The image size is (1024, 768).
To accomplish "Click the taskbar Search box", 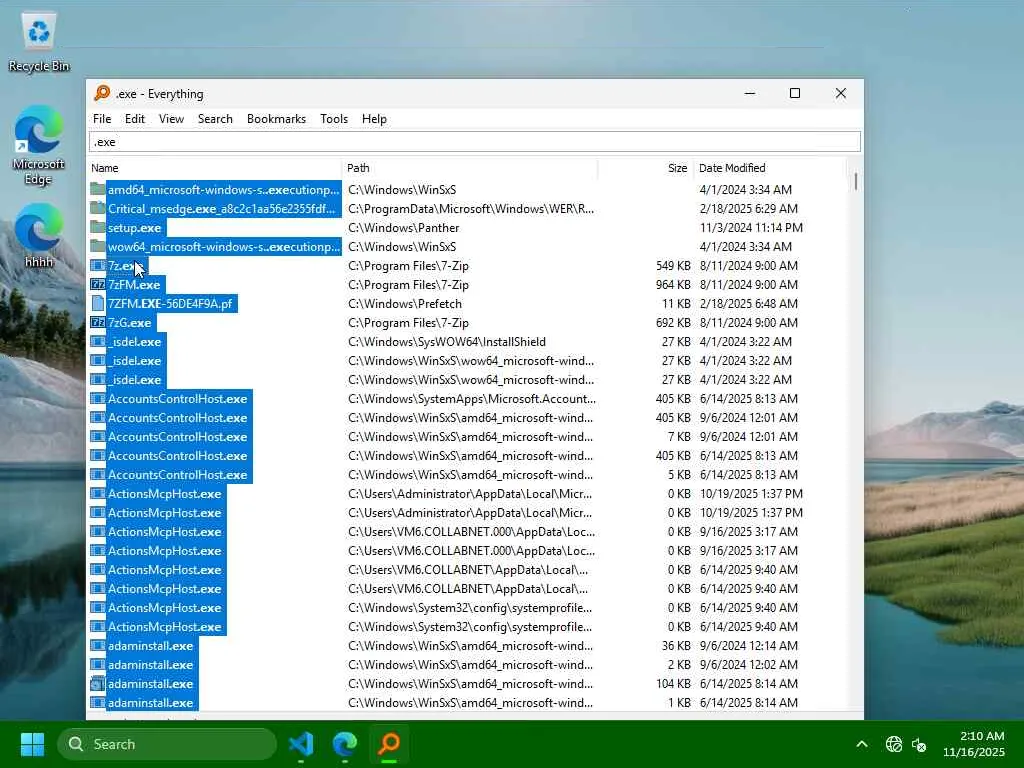I will (167, 744).
